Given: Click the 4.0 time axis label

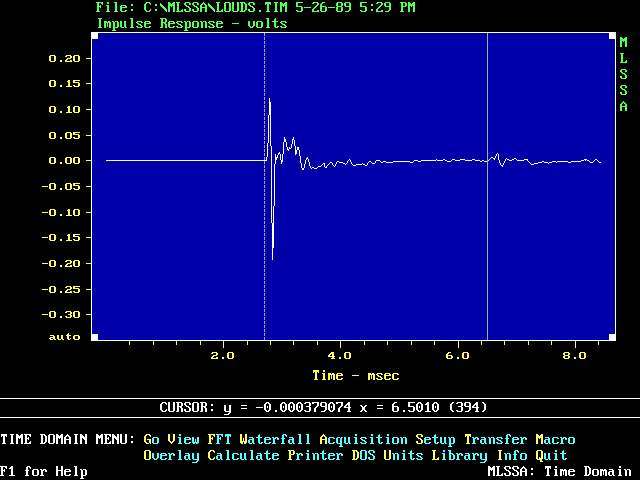Looking at the screenshot, I should click(340, 356).
